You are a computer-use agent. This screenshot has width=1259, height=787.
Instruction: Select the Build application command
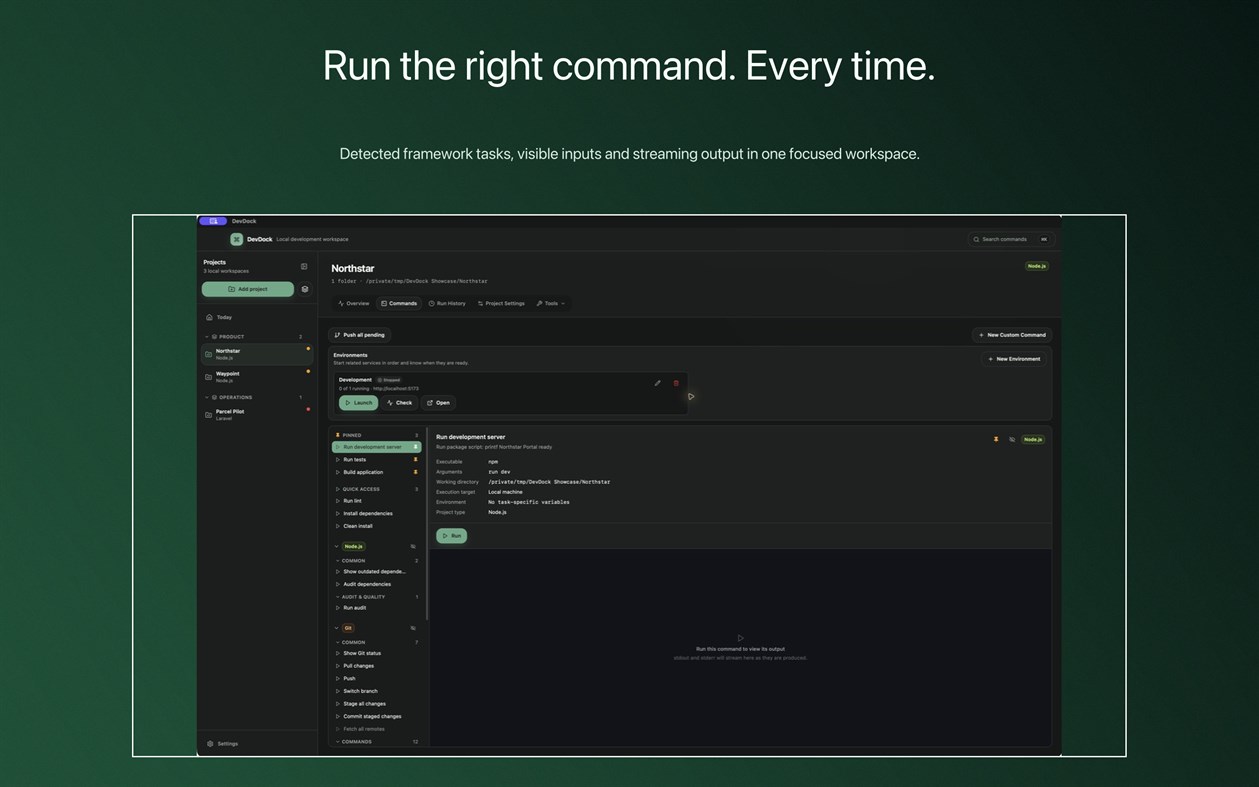(x=376, y=472)
